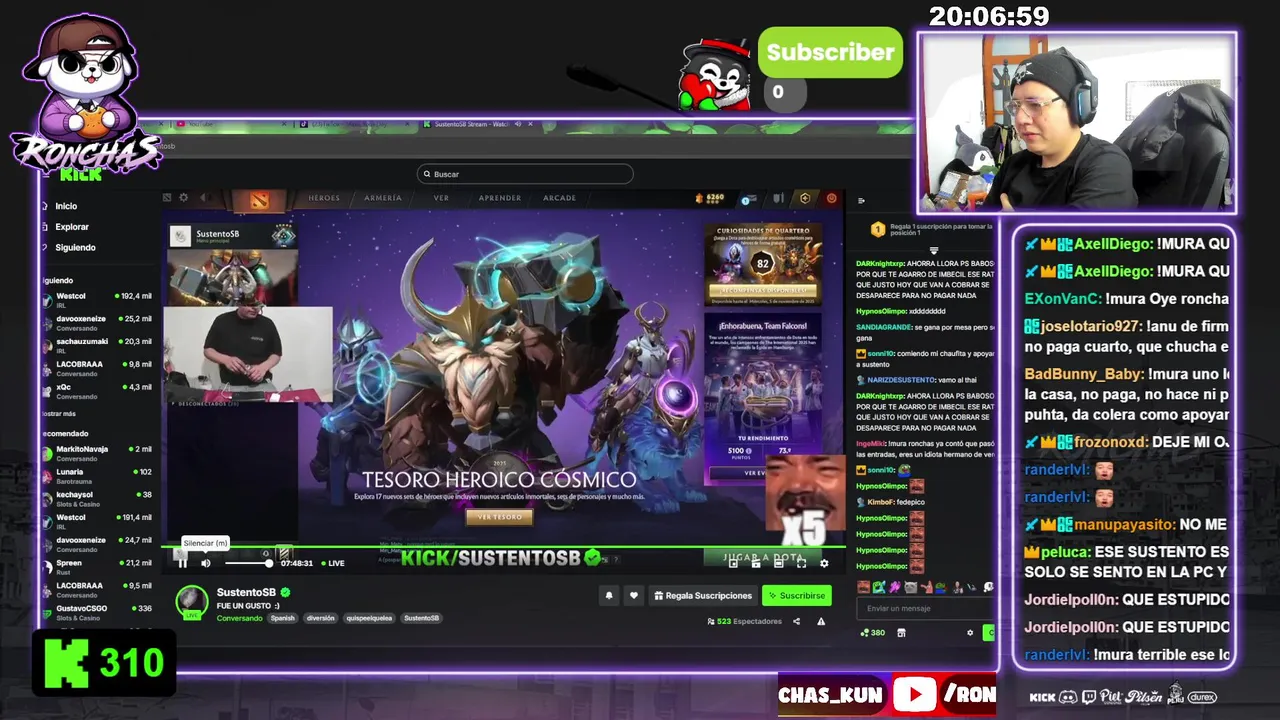Image resolution: width=1280 pixels, height=720 pixels.
Task: Expand the subscription leaderboard chevron
Action: pyautogui.click(x=933, y=251)
